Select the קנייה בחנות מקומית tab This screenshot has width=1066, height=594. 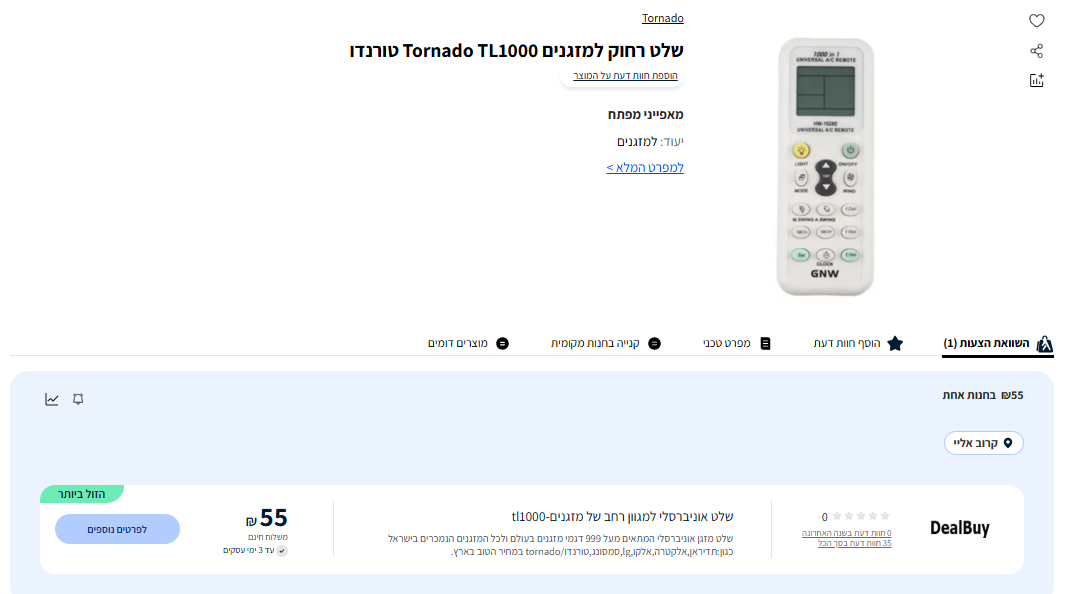click(x=605, y=343)
